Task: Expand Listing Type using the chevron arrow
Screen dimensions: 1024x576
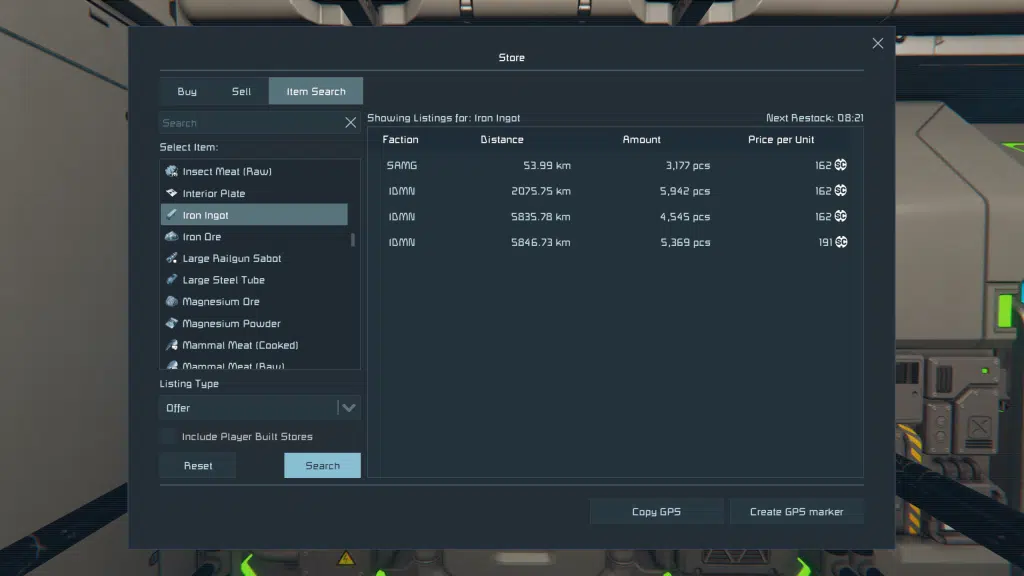Action: point(349,408)
